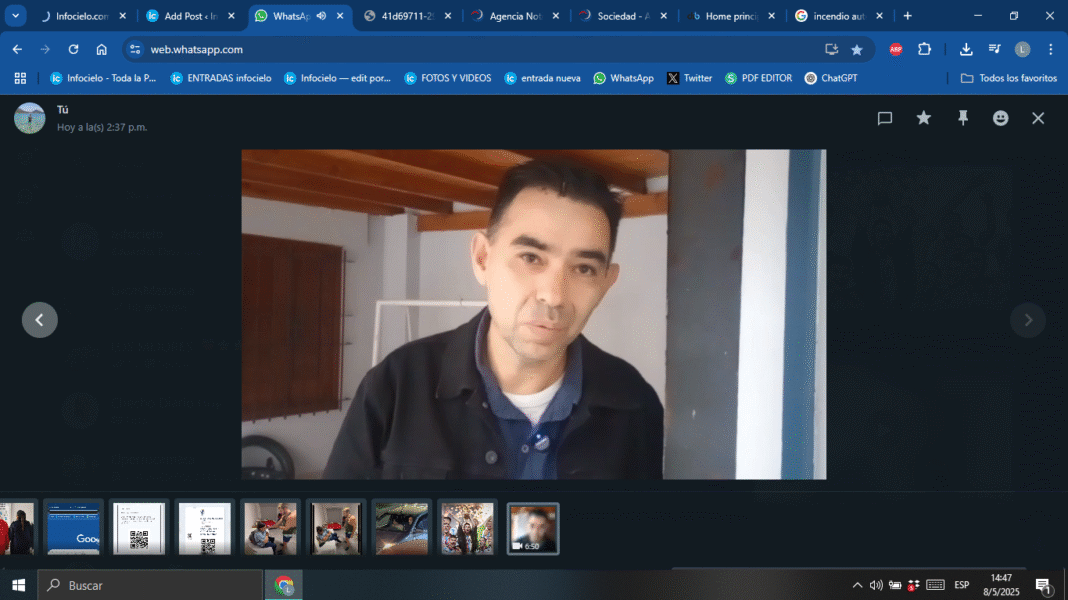Viewport: 1068px width, 600px height.
Task: Reload the WhatsApp Web page
Action: 73,50
